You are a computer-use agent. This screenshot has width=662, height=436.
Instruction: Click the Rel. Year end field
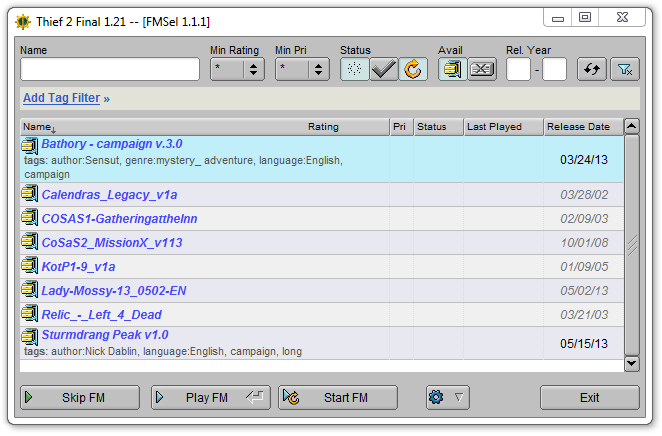click(x=554, y=69)
